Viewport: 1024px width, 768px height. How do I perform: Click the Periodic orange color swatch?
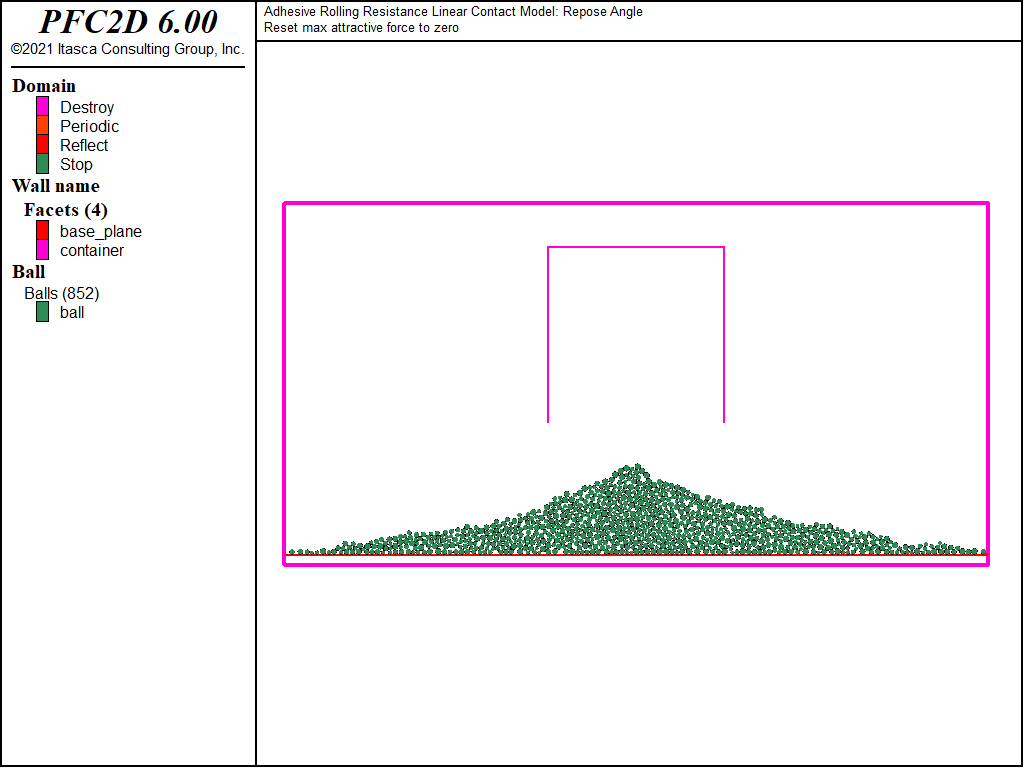42,125
